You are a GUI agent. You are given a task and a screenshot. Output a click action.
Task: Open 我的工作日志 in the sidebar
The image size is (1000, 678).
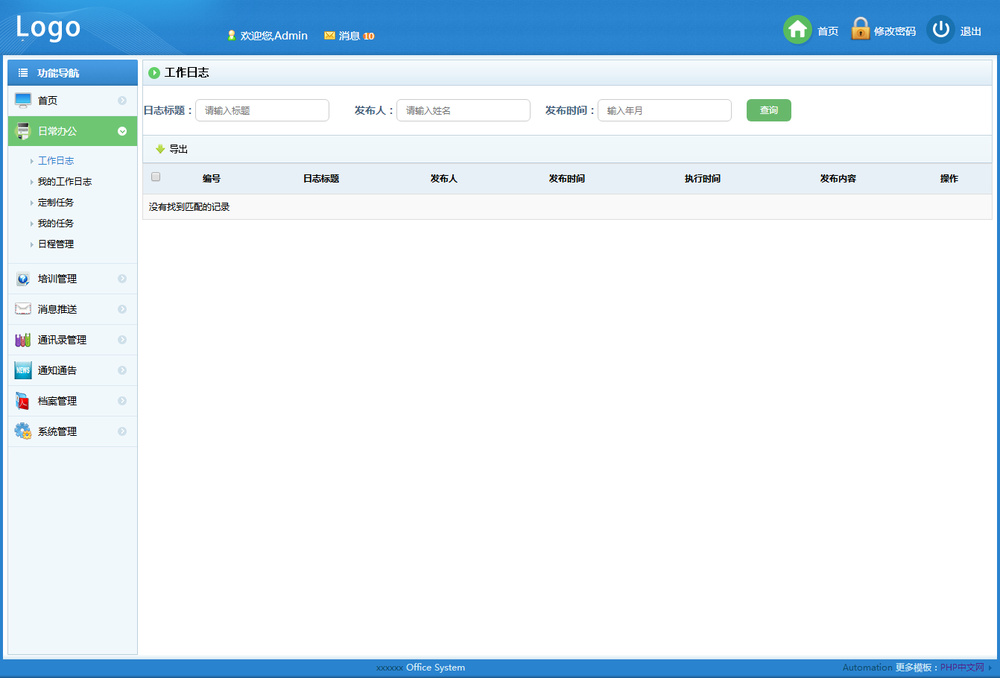pos(65,182)
